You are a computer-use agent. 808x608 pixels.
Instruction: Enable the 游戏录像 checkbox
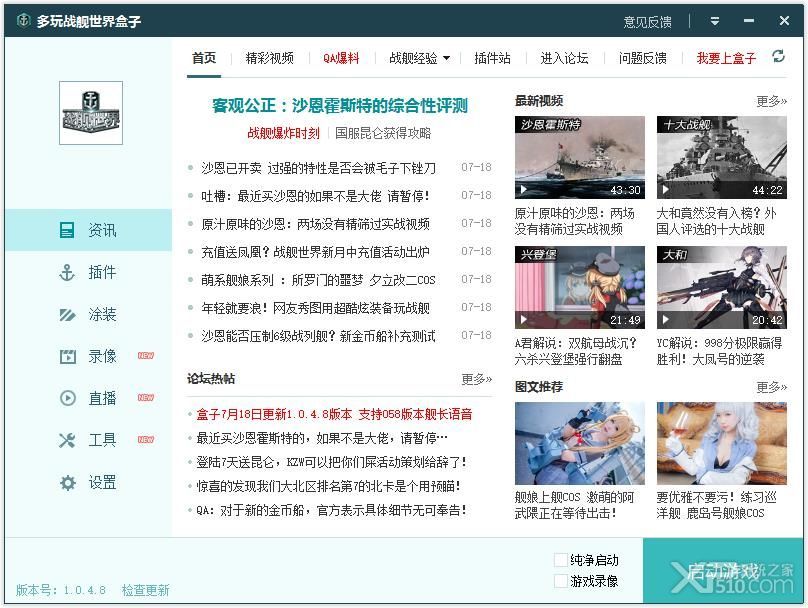[x=561, y=581]
